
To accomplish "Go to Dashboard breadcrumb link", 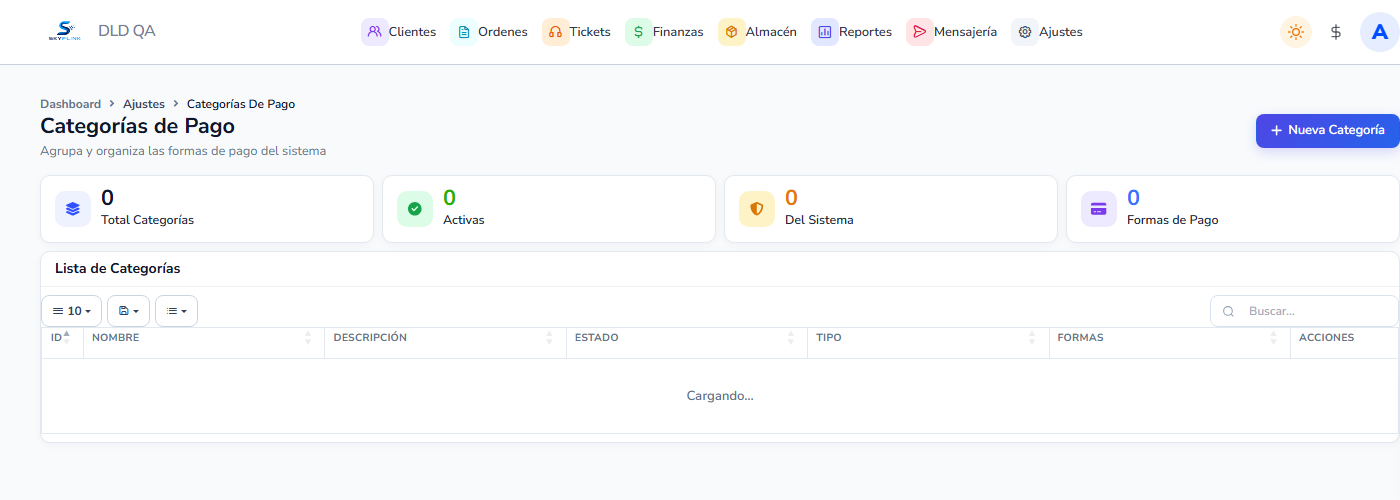I will pyautogui.click(x=71, y=104).
